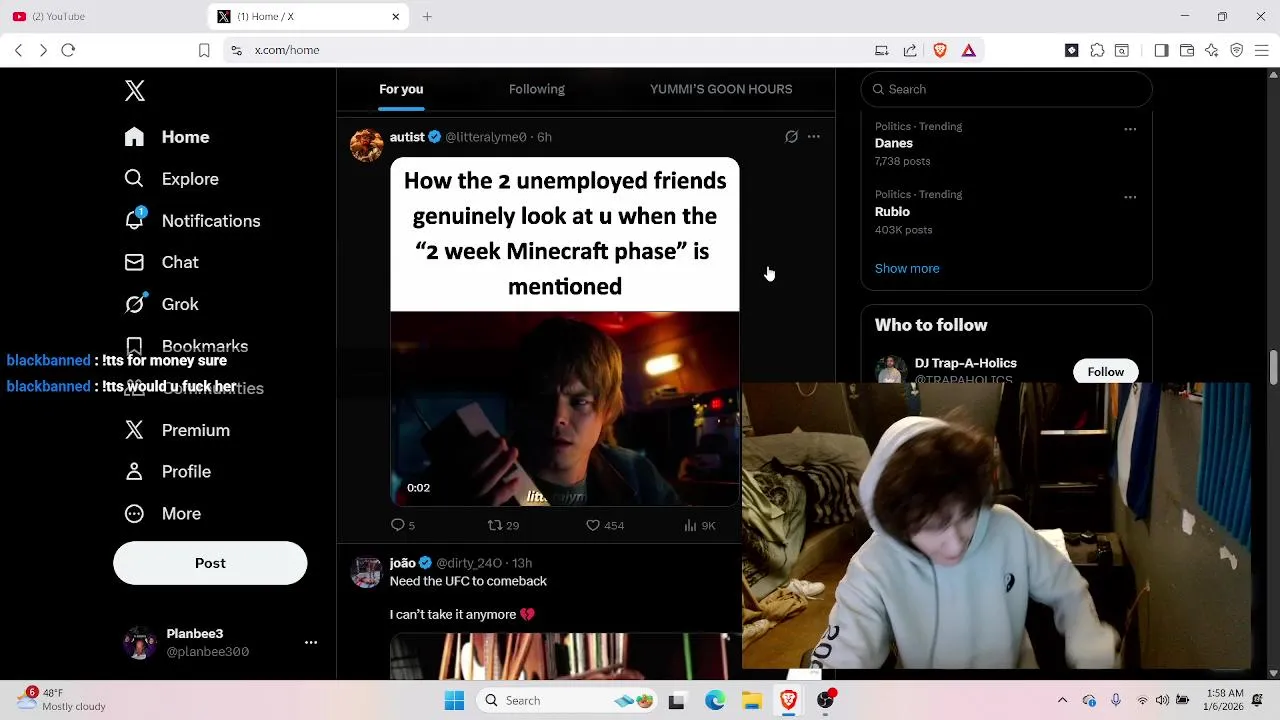Go forward in browser history
The width and height of the screenshot is (1280, 720).
43,50
